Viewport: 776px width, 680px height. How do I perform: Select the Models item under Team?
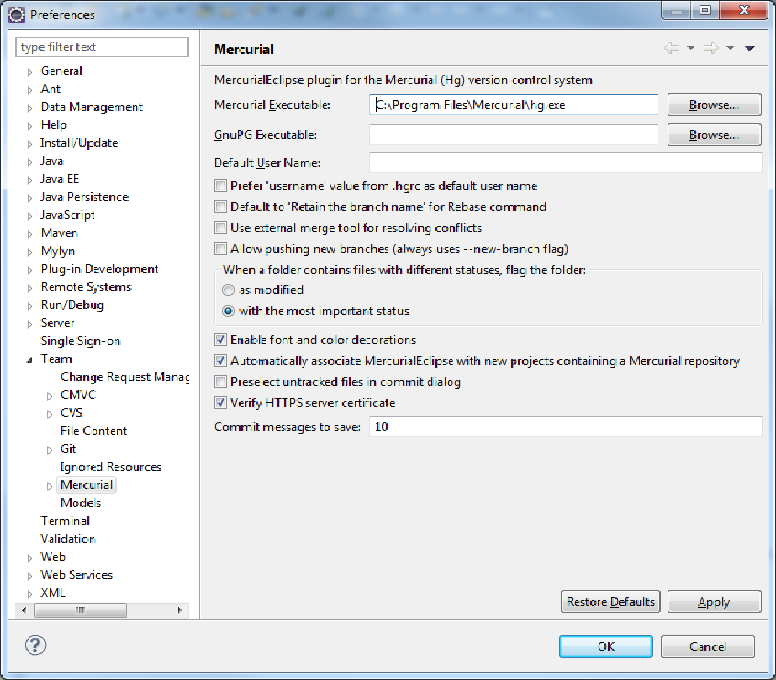tap(81, 503)
